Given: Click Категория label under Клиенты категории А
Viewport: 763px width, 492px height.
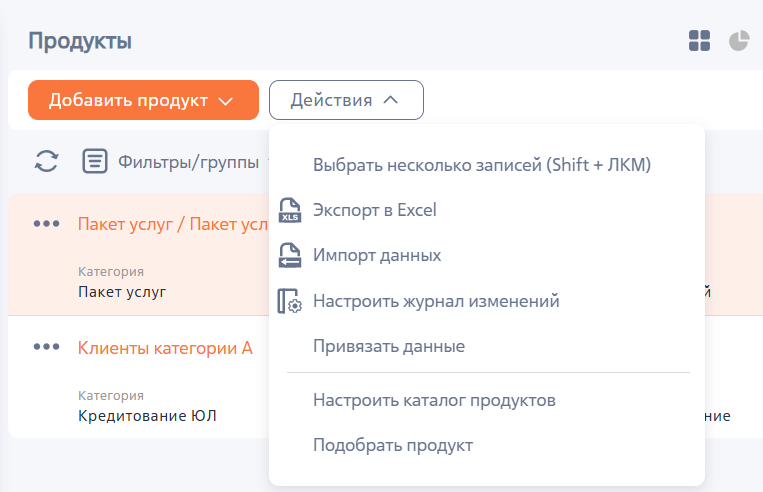Looking at the screenshot, I should click(x=111, y=396).
